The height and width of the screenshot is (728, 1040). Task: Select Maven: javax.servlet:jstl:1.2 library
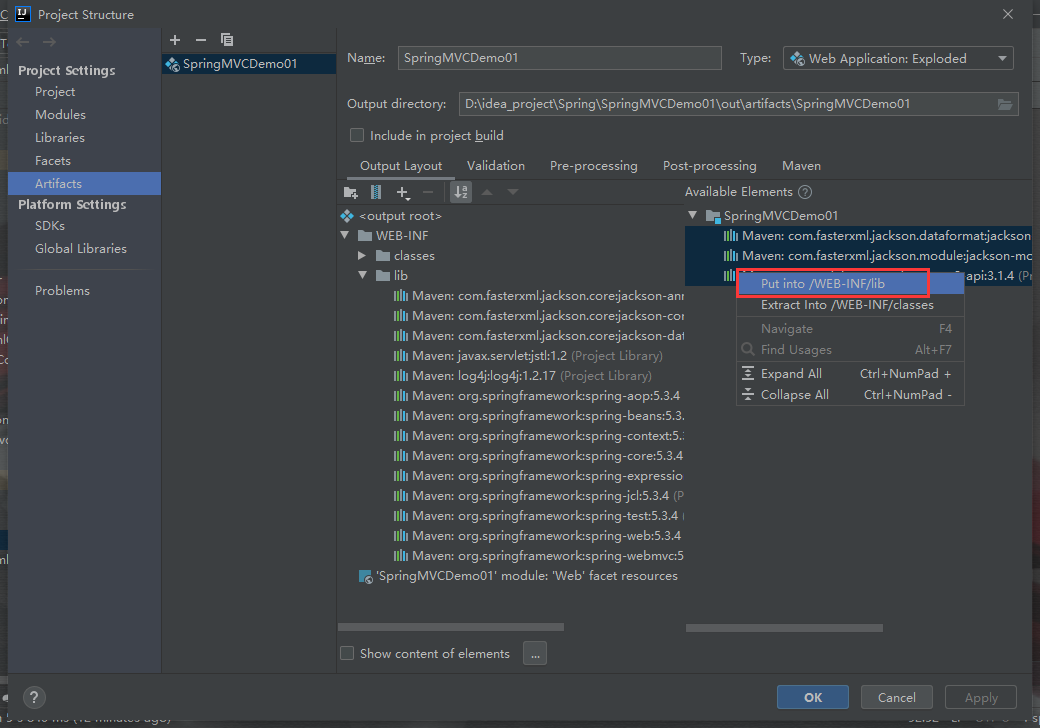tap(528, 356)
